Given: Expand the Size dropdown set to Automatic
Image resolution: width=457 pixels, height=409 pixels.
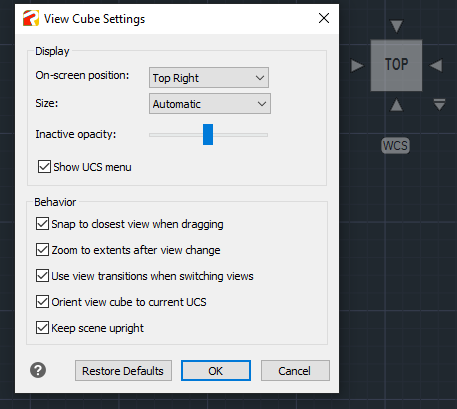Looking at the screenshot, I should pyautogui.click(x=210, y=104).
